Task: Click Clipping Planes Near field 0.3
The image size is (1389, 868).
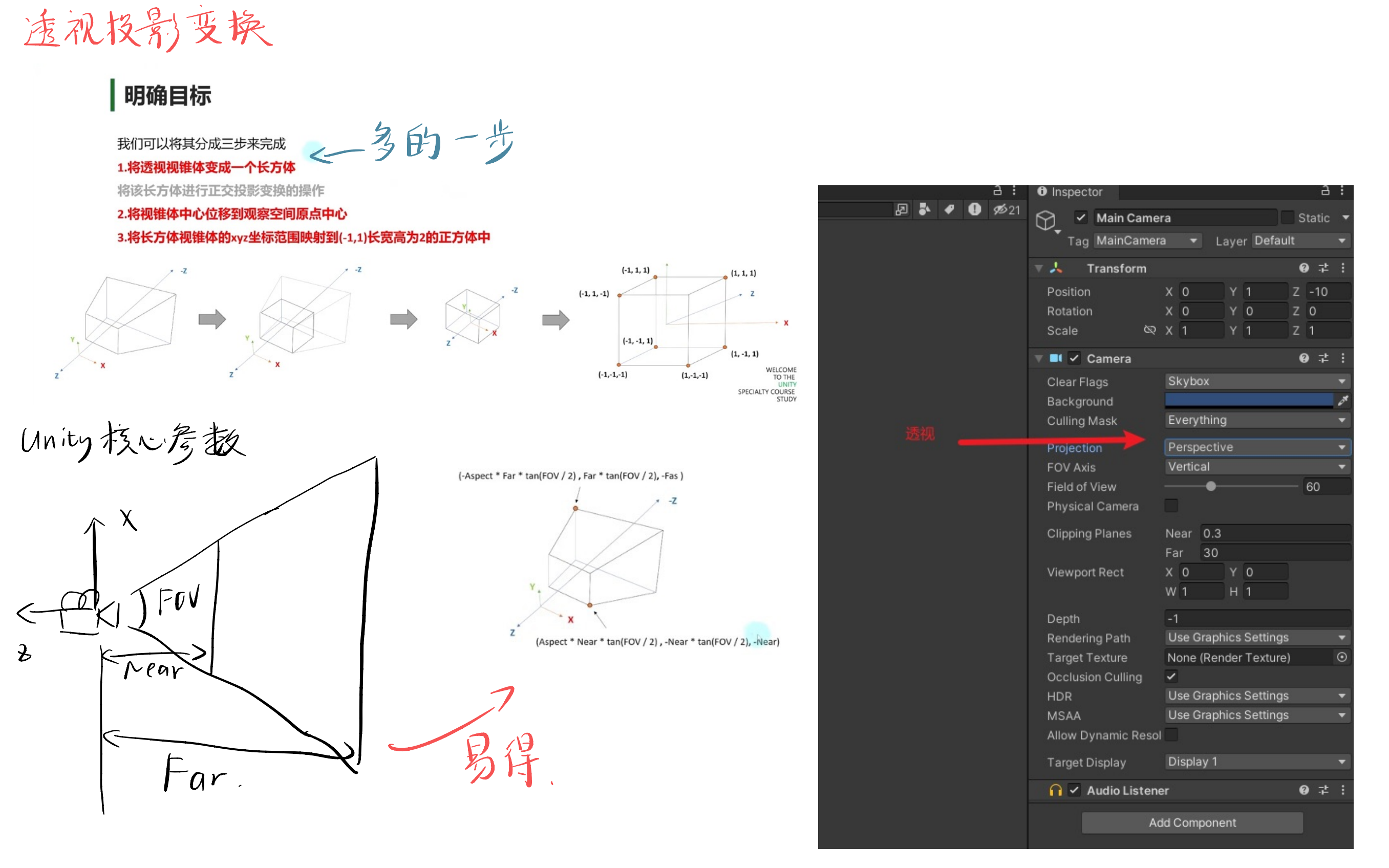Action: click(x=1274, y=533)
